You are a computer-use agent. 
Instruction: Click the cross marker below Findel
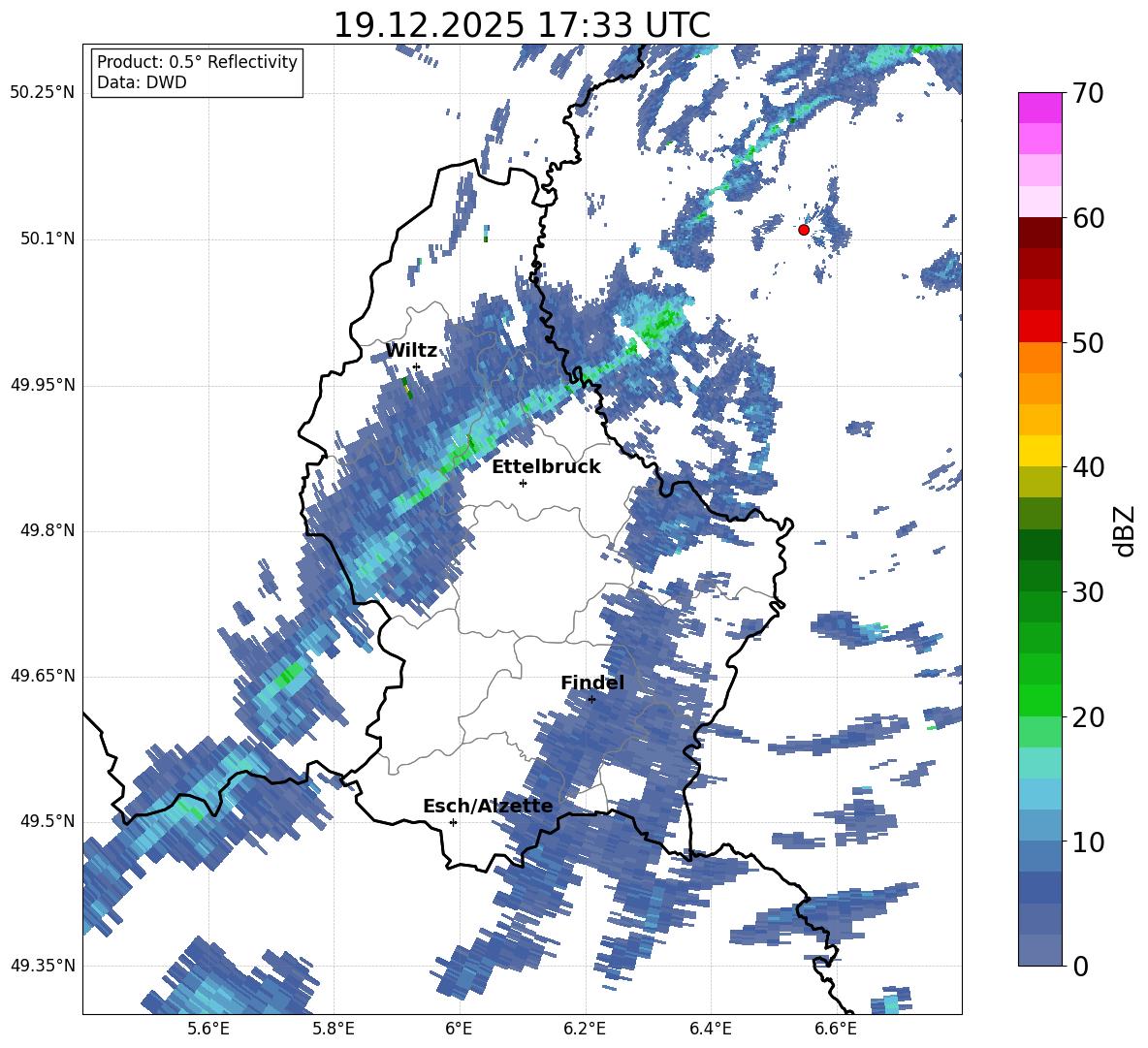tap(591, 699)
